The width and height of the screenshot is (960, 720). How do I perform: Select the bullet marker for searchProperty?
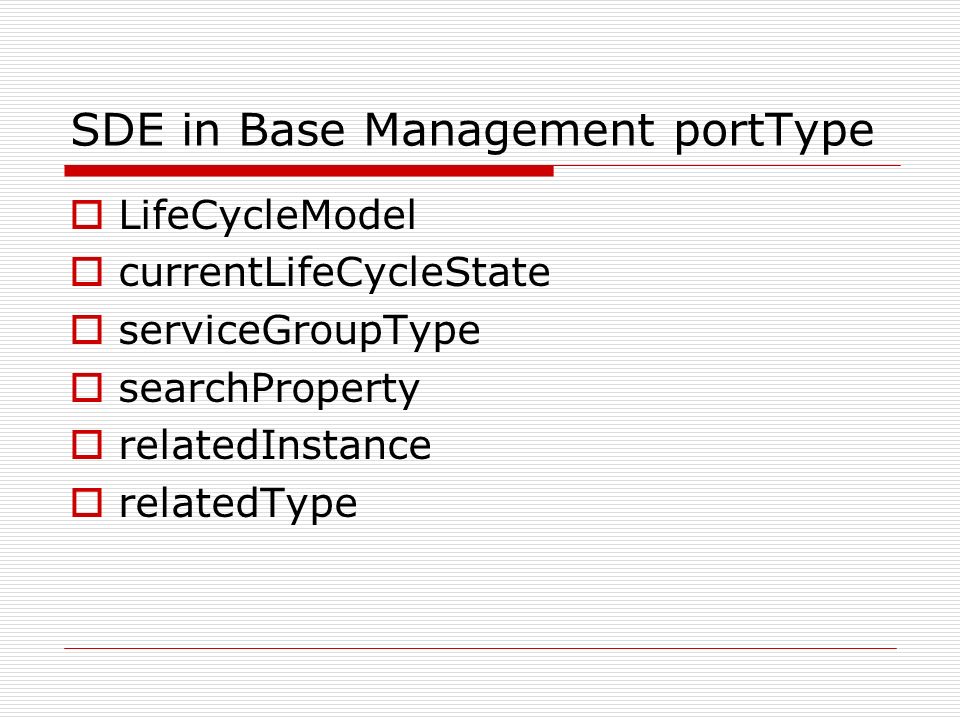coord(87,388)
